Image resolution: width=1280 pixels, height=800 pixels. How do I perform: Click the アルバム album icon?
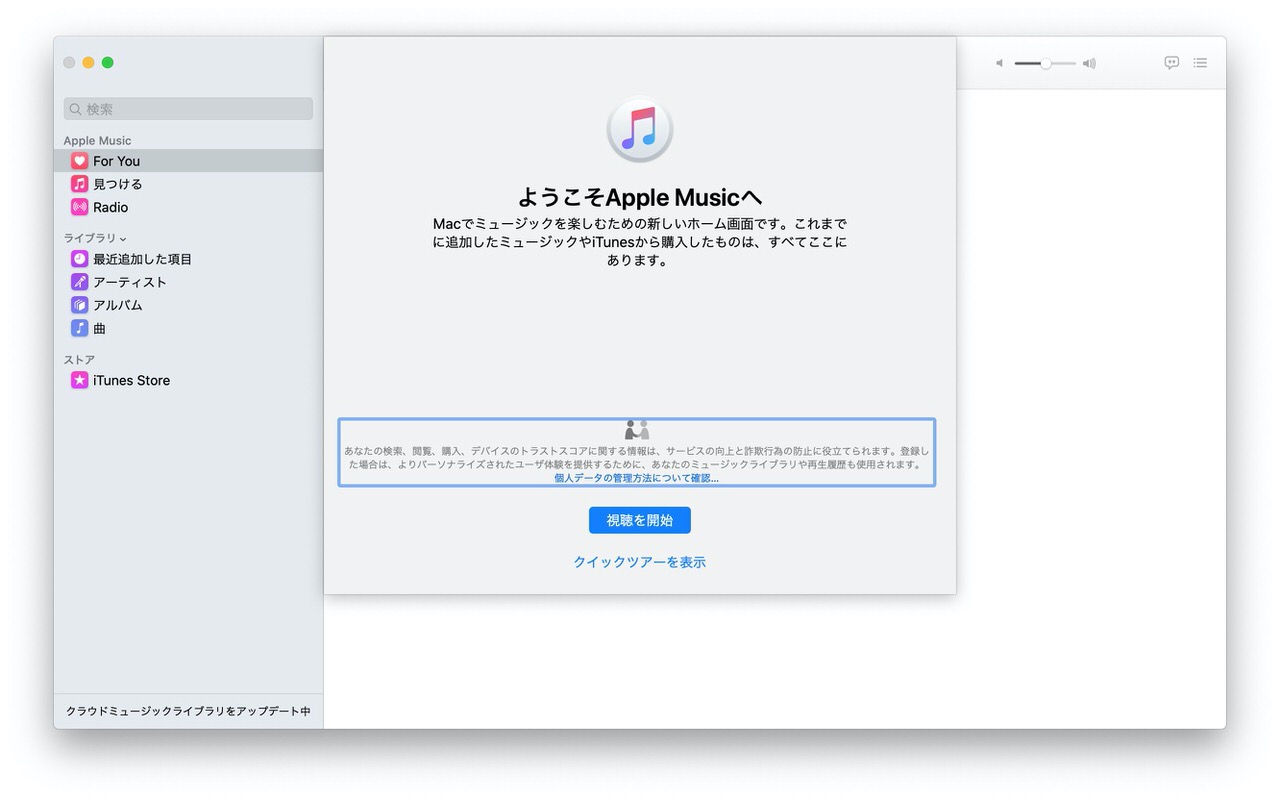[x=79, y=305]
